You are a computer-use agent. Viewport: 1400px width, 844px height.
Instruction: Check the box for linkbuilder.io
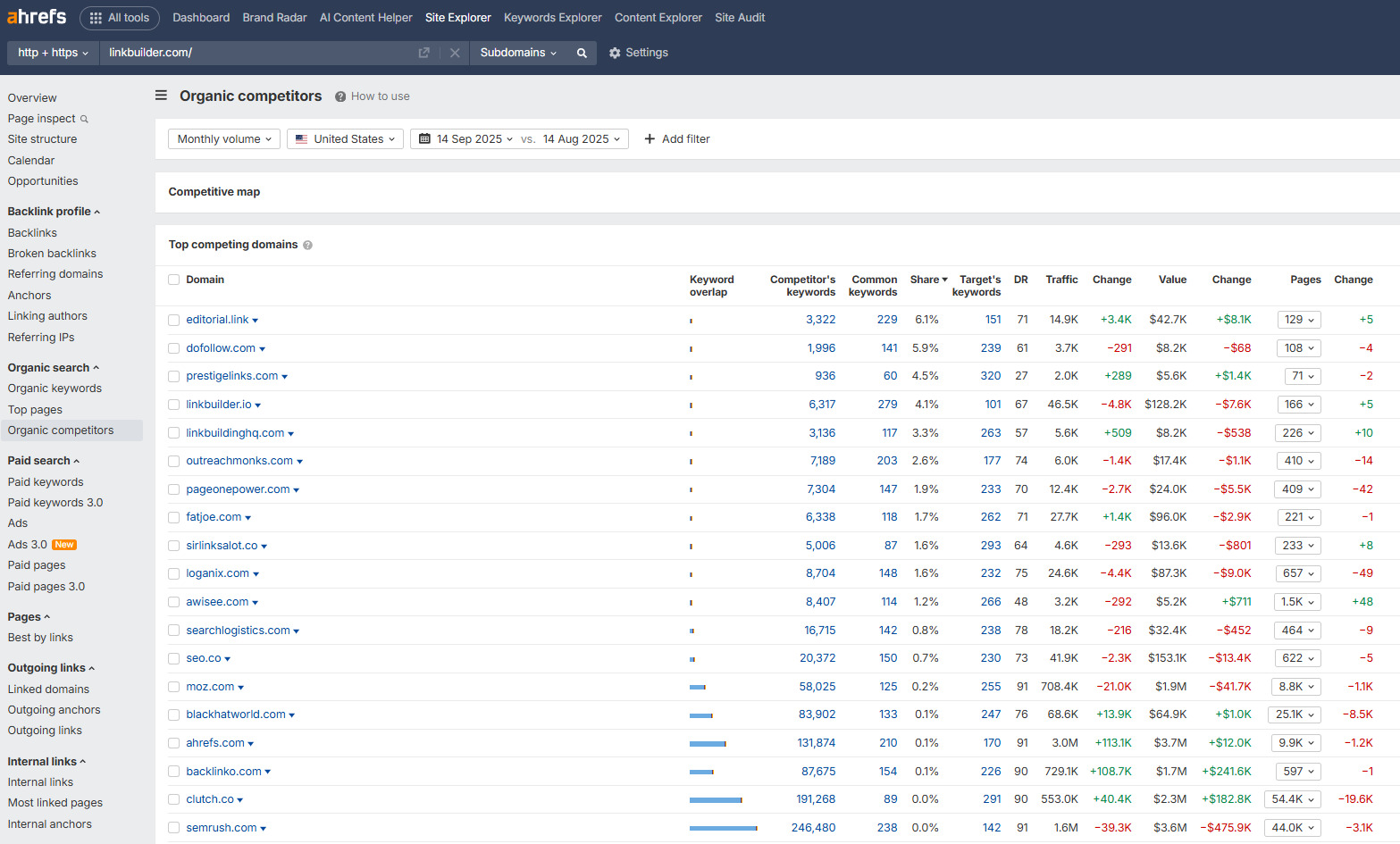pos(174,405)
